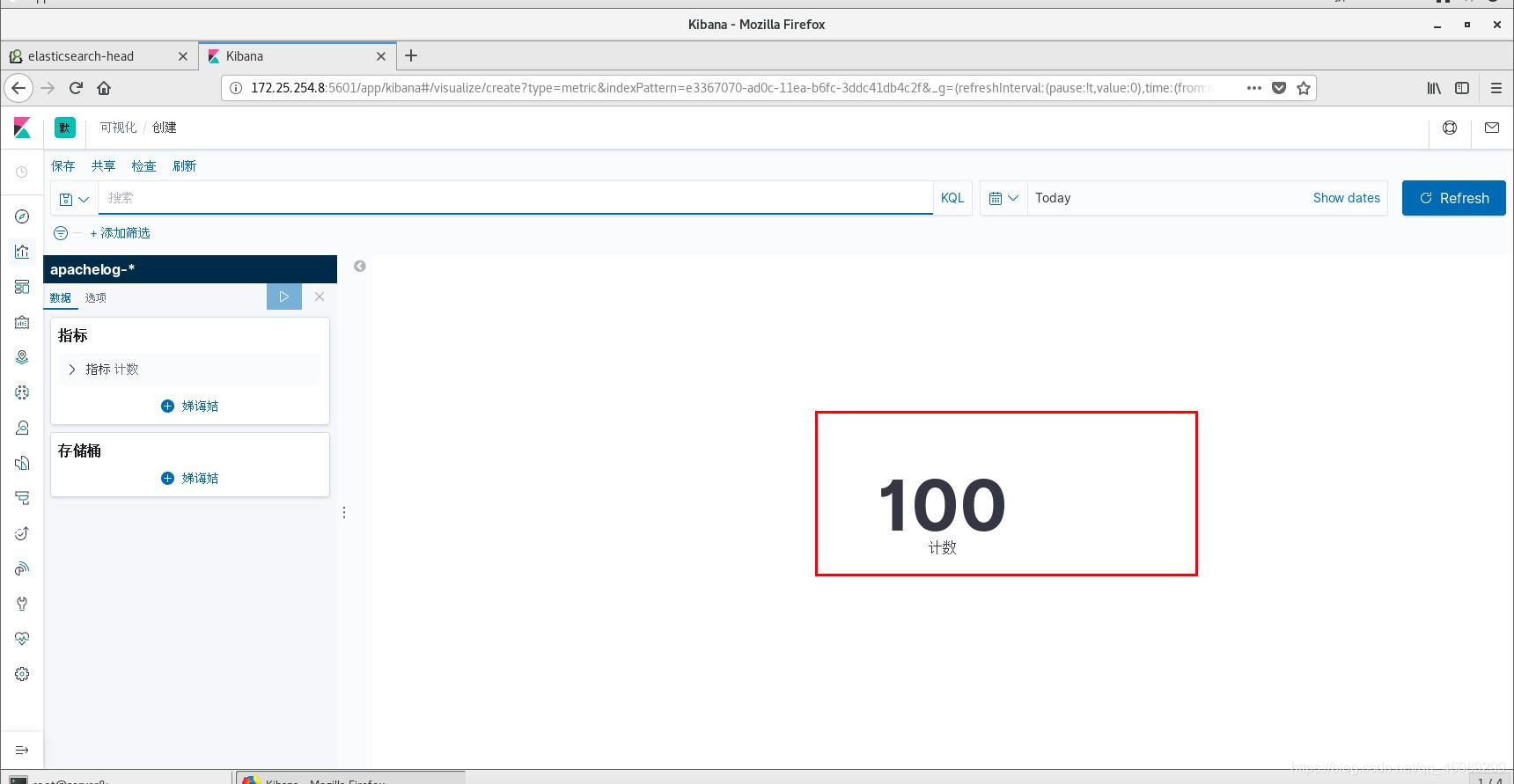
Task: Click 添加筛选 to add filter
Action: coord(121,233)
